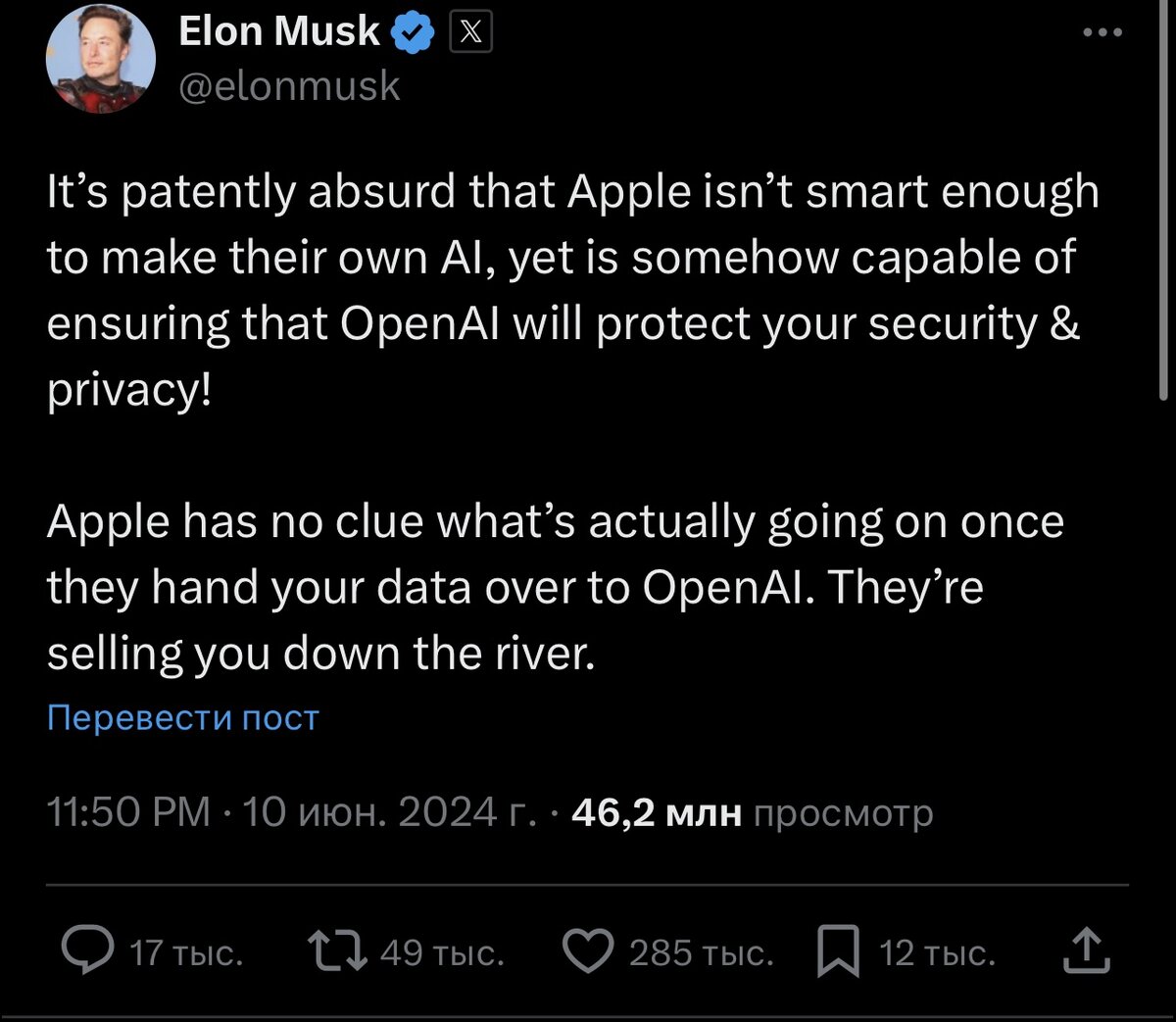Click the vertical scrollbar on the right edge
Image resolution: width=1176 pixels, height=1022 pixels.
tap(1164, 196)
